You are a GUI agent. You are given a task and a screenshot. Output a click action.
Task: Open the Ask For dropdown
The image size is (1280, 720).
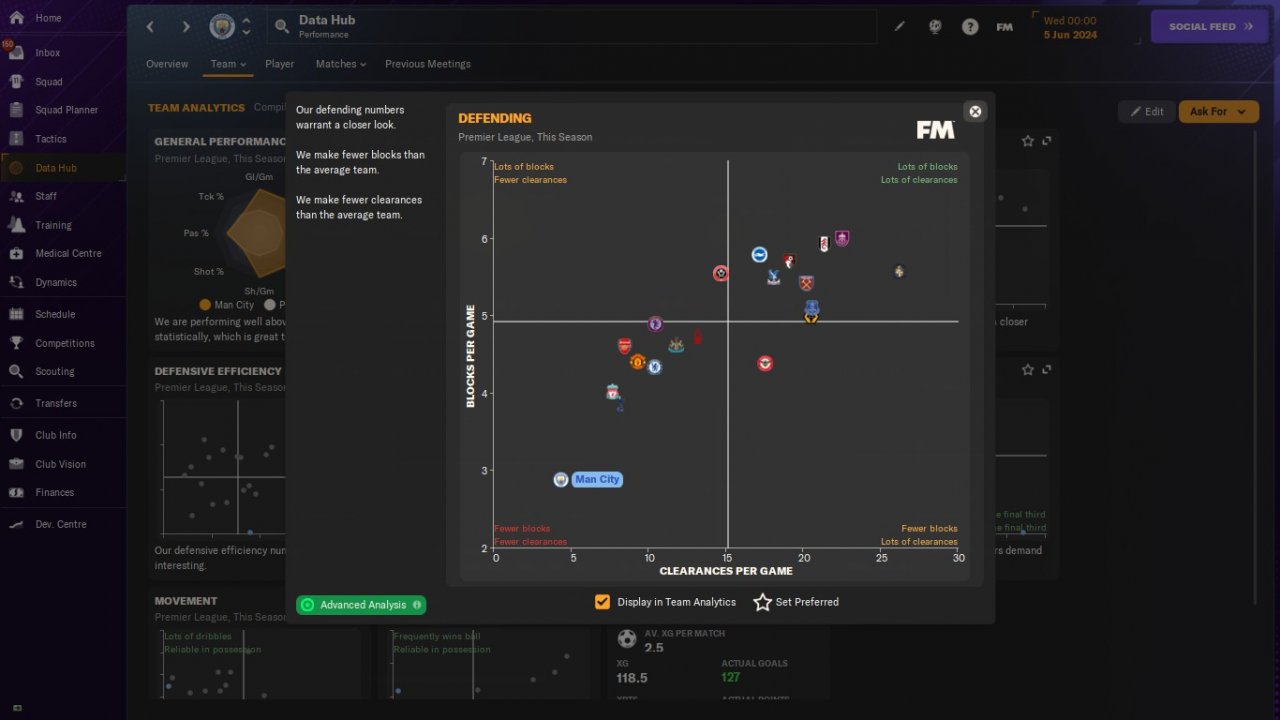(x=1218, y=112)
